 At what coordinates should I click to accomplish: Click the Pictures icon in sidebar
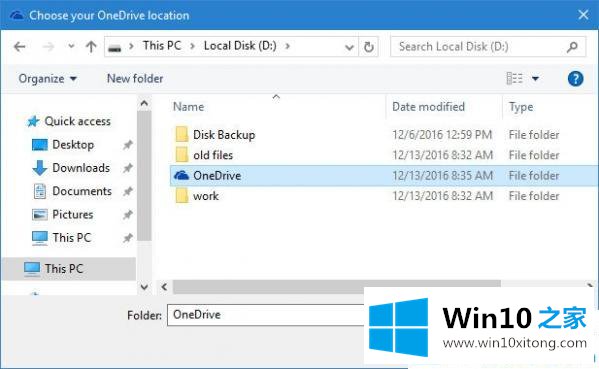40,215
